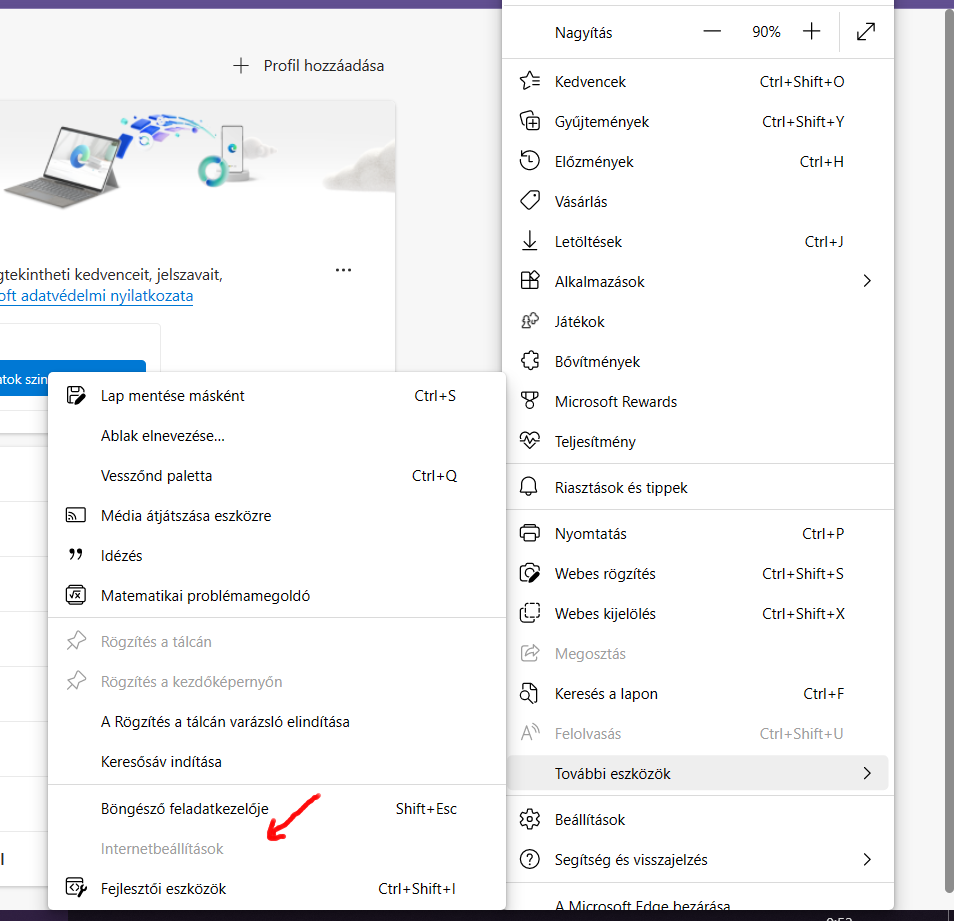Click the Shift+Esc shortcut text

coord(426,809)
